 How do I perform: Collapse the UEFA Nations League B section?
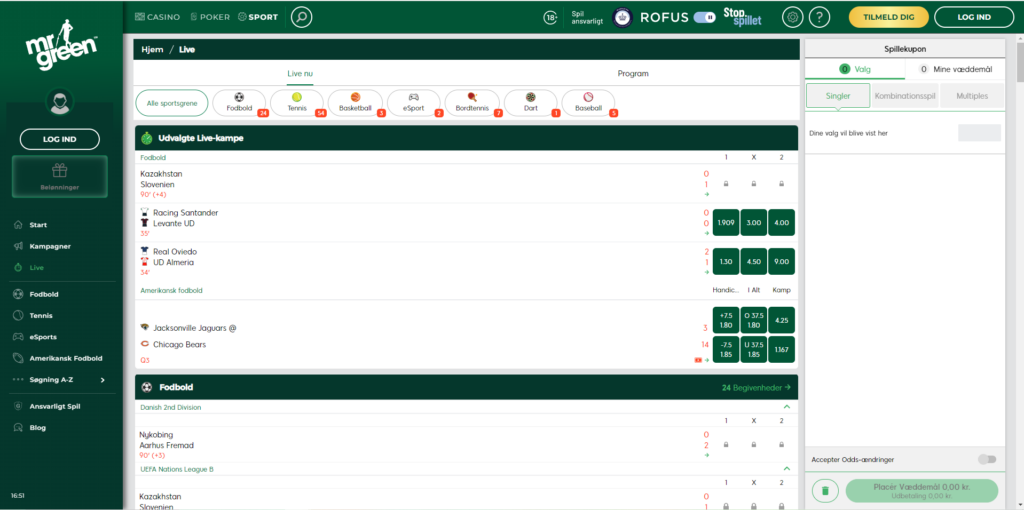786,469
